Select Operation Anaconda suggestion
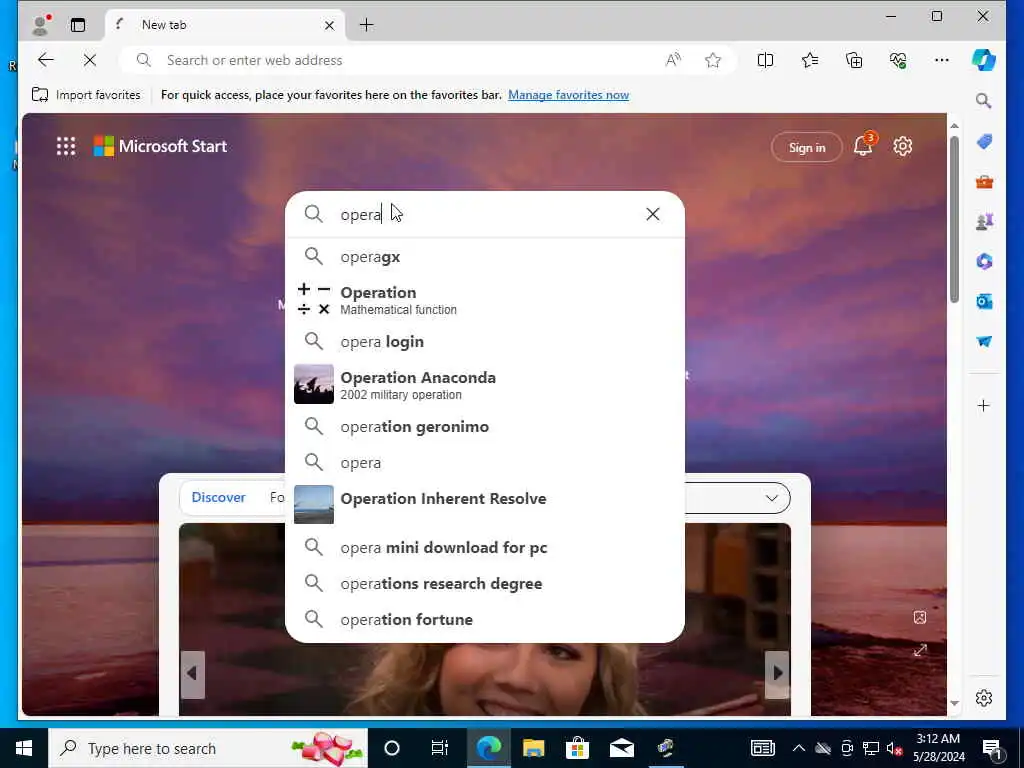This screenshot has width=1024, height=768. [485, 385]
